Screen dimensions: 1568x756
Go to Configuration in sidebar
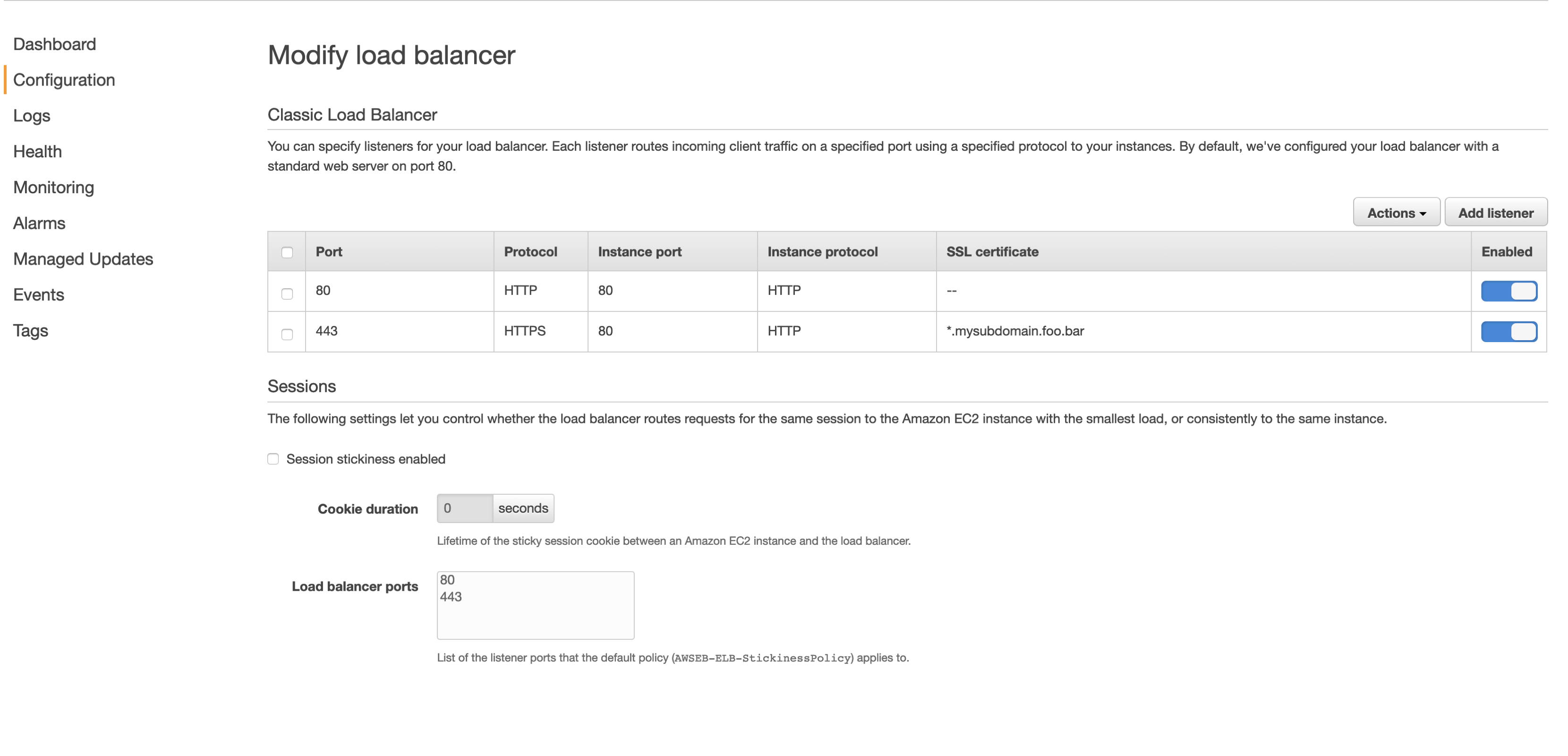[x=64, y=80]
